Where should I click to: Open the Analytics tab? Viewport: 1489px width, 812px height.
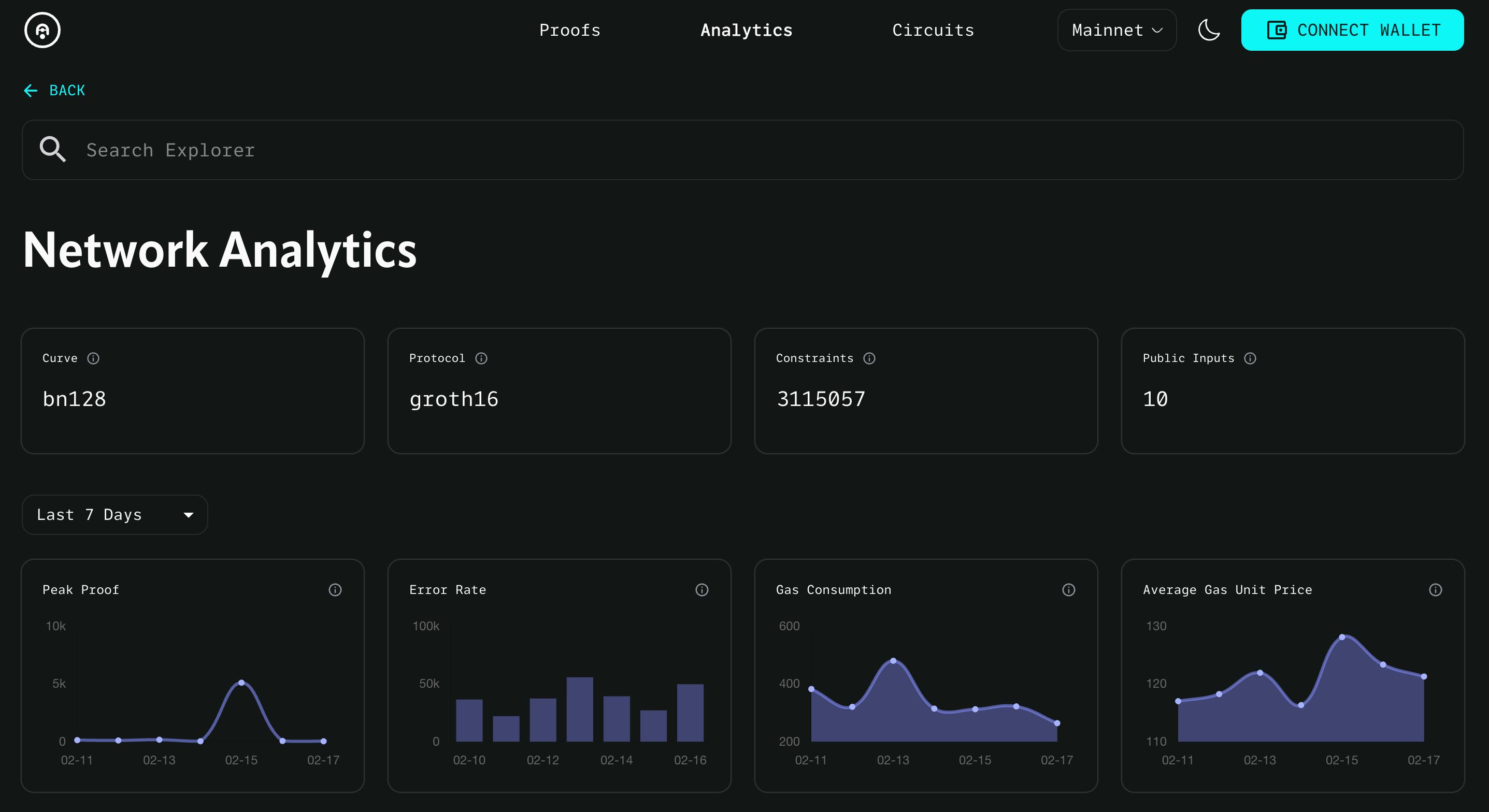click(x=746, y=30)
